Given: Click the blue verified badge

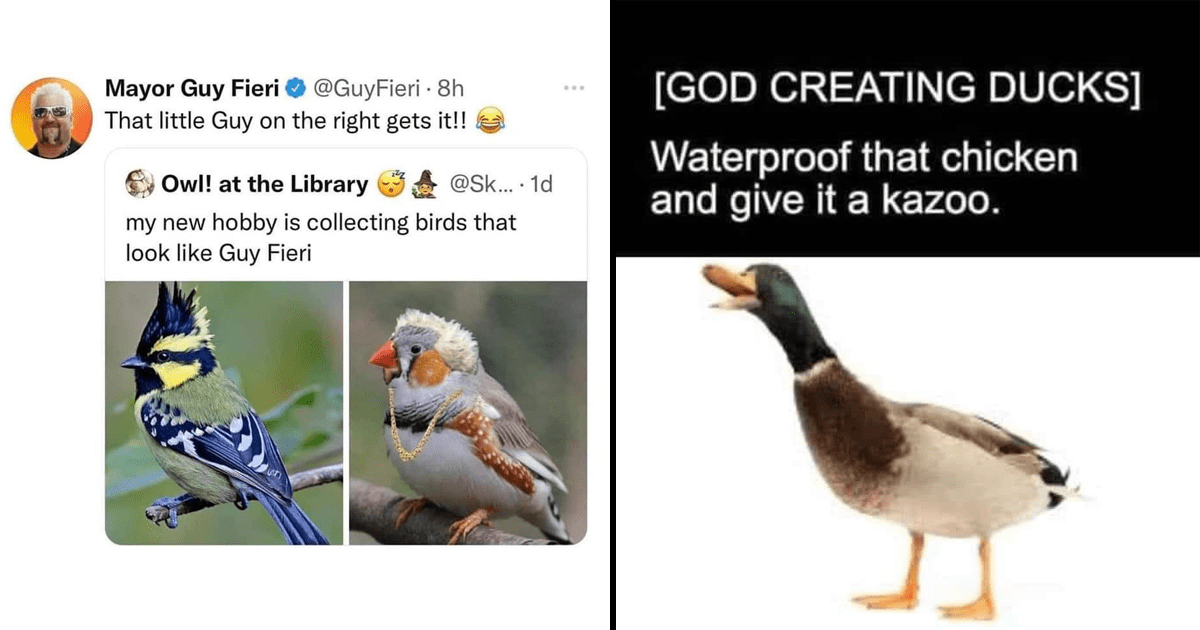Looking at the screenshot, I should click(296, 90).
